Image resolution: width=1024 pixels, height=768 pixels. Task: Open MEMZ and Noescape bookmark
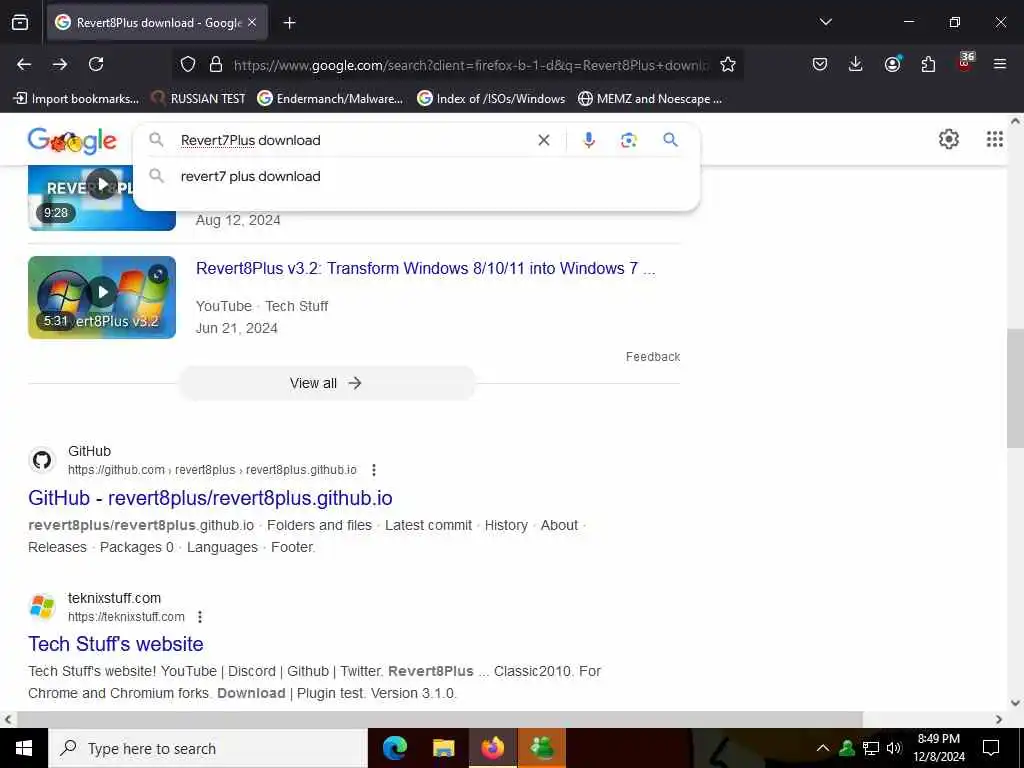(x=650, y=99)
